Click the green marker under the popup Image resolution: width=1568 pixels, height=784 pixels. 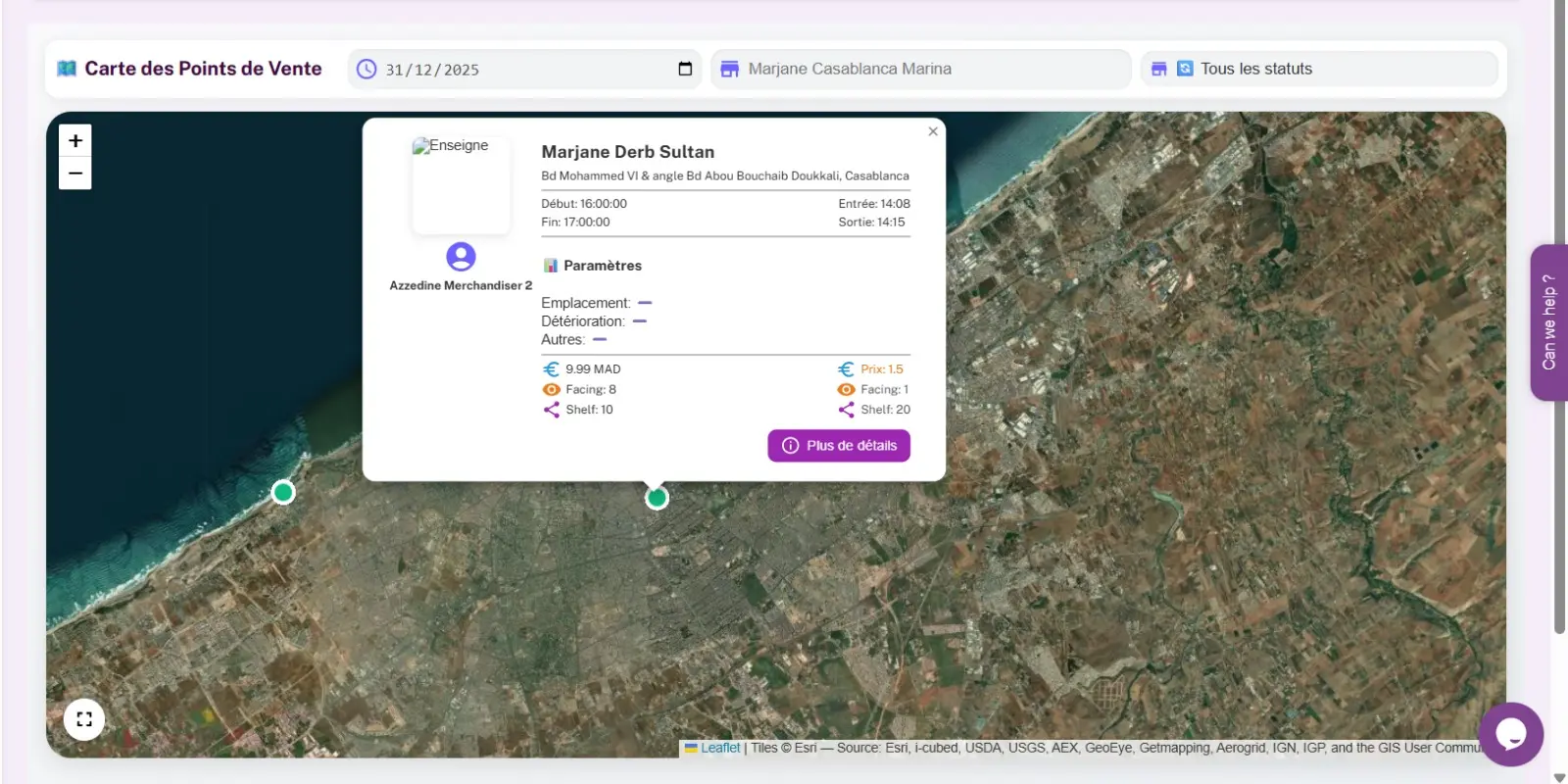tap(657, 498)
